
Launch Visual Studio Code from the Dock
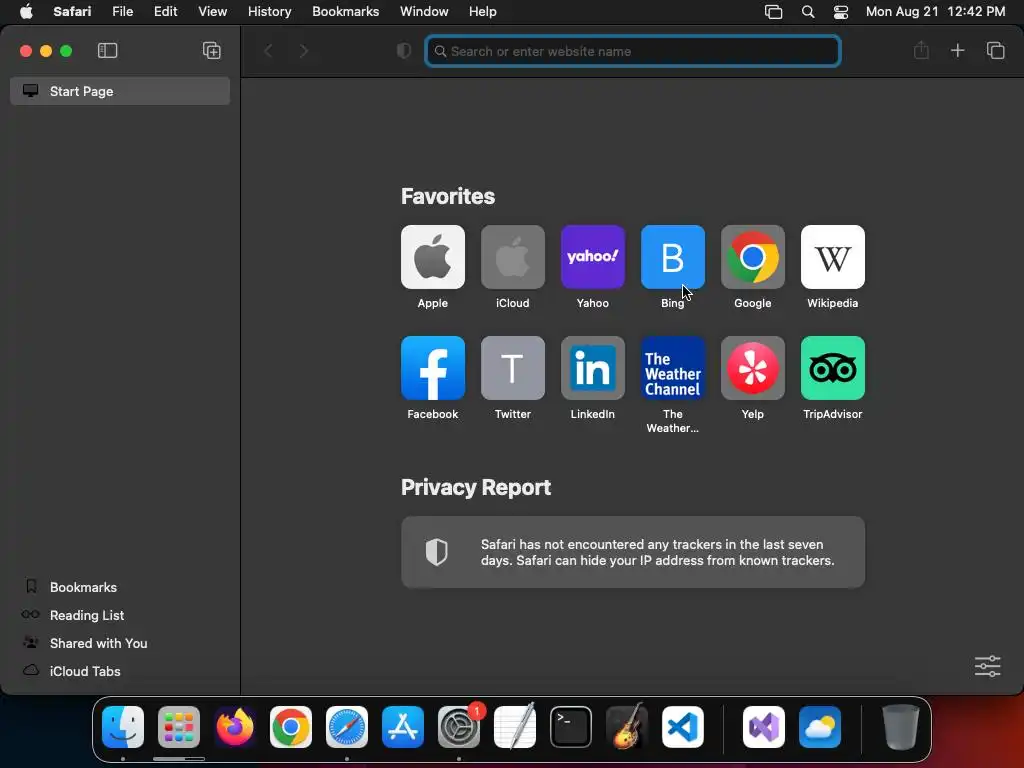[x=683, y=727]
